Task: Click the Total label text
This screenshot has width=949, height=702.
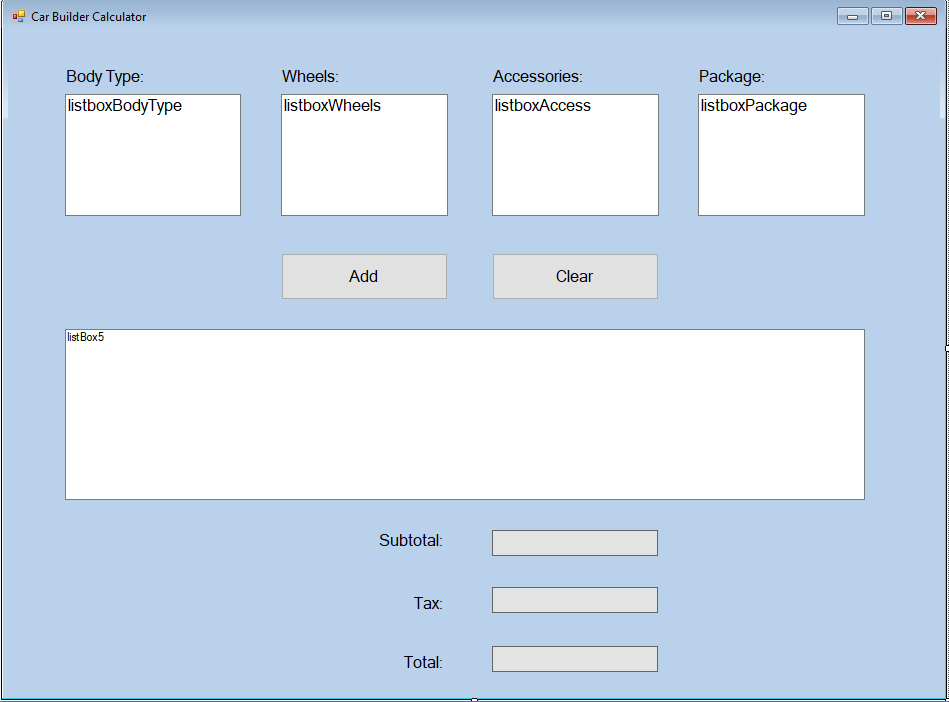Action: click(422, 661)
